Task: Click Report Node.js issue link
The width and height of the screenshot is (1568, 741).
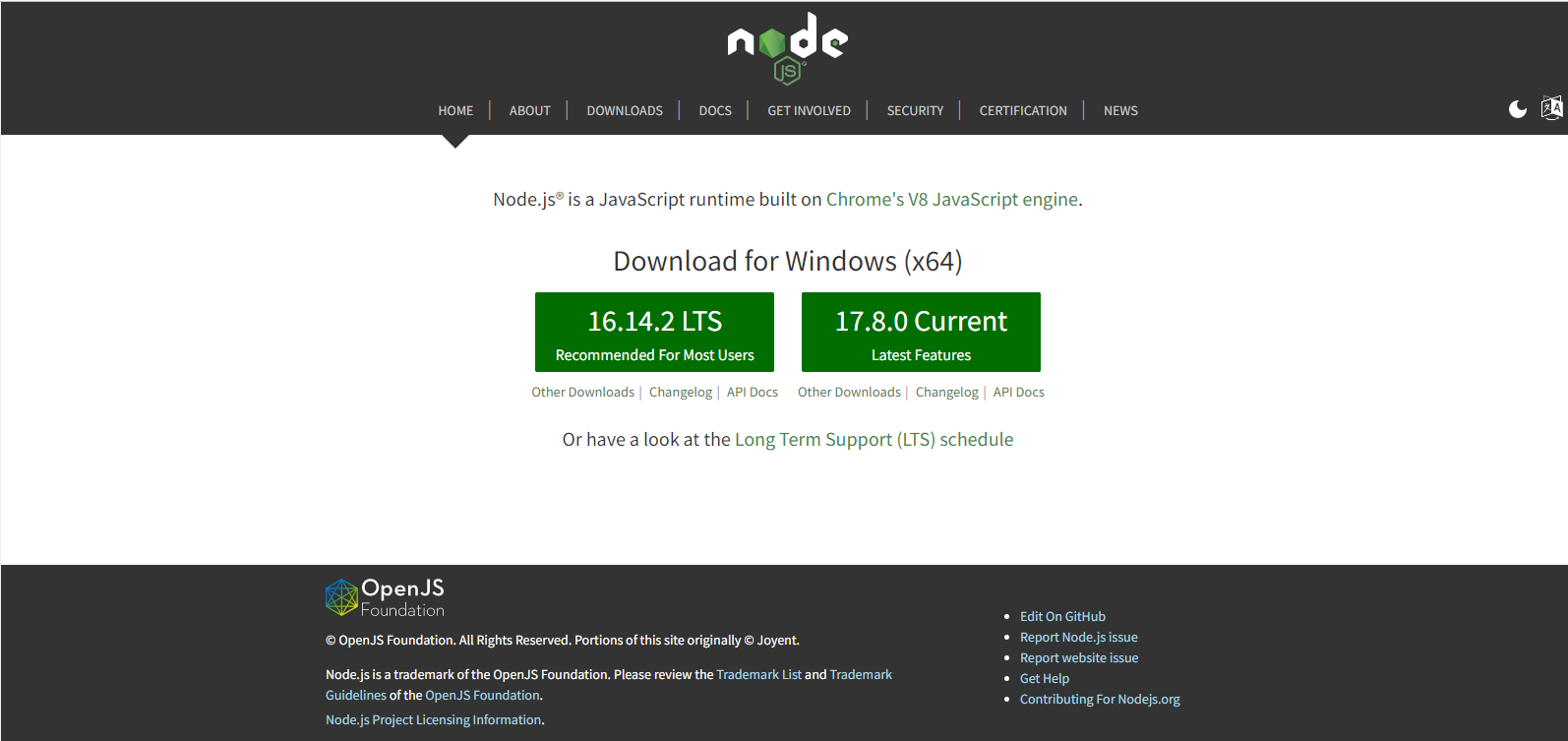Action: pos(1079,638)
